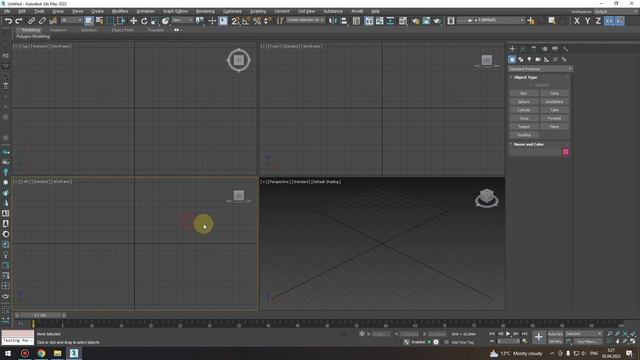This screenshot has width=640, height=360.
Task: Collapse the Name and Color rollout
Action: pyautogui.click(x=529, y=144)
